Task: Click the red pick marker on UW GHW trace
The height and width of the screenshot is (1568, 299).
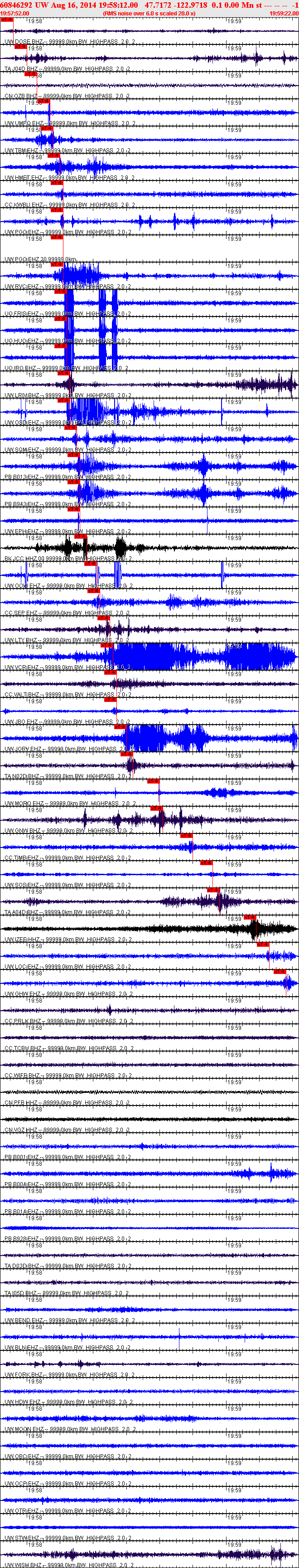Action: point(280,971)
